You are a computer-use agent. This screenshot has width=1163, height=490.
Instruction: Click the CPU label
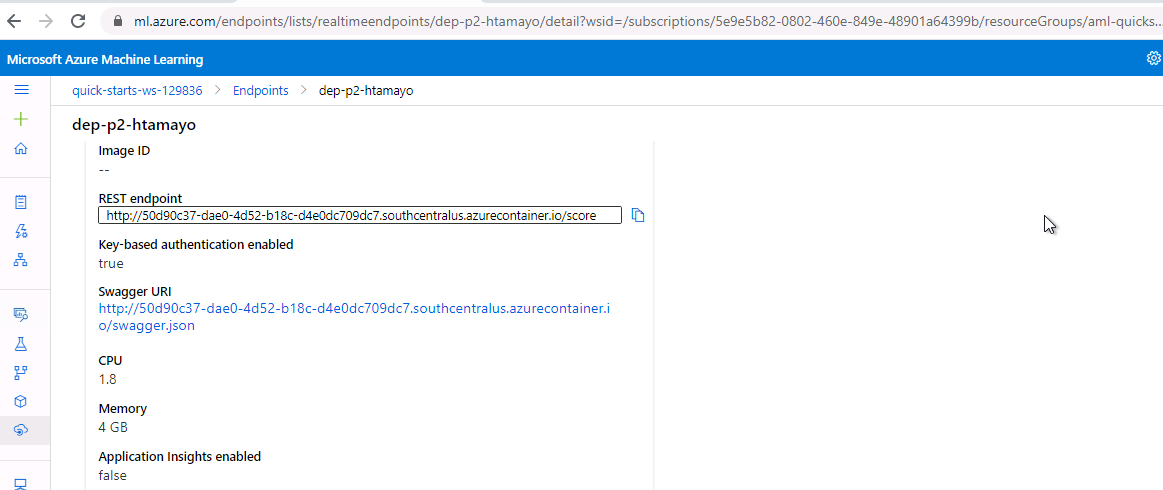coord(111,360)
